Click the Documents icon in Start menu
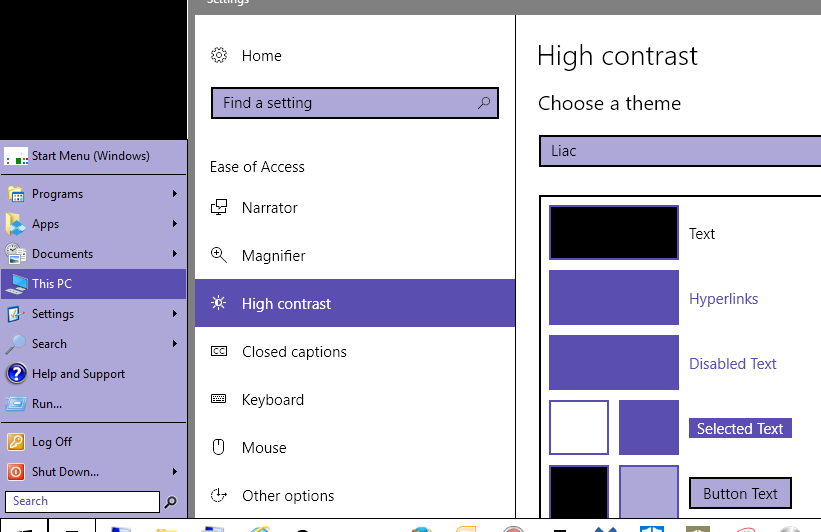 [16, 253]
